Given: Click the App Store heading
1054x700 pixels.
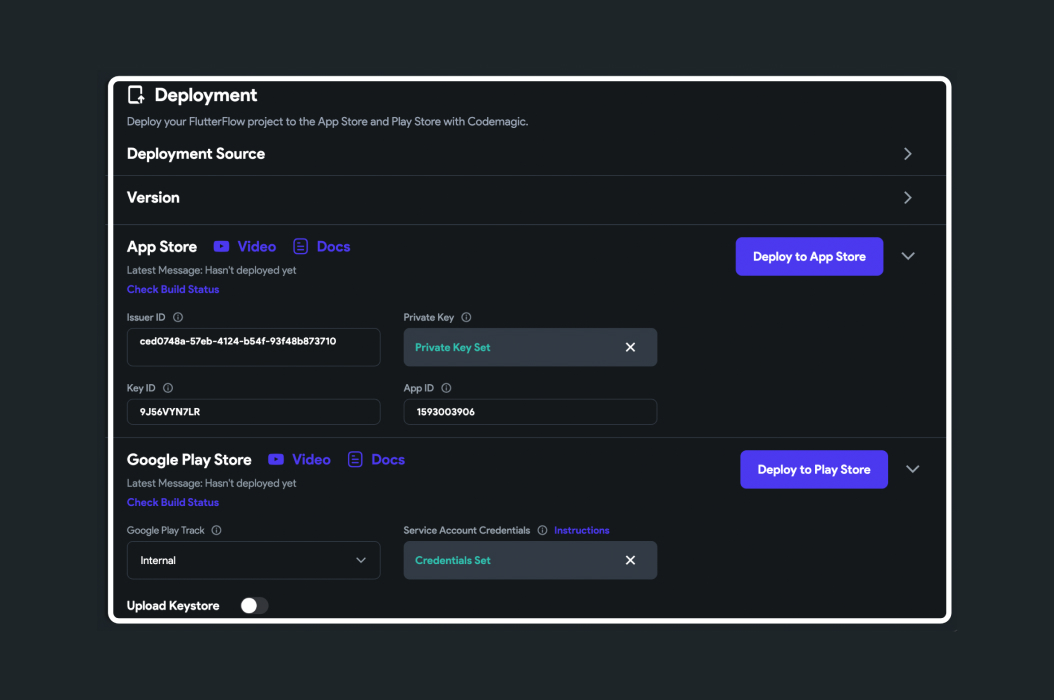Looking at the screenshot, I should tap(162, 247).
